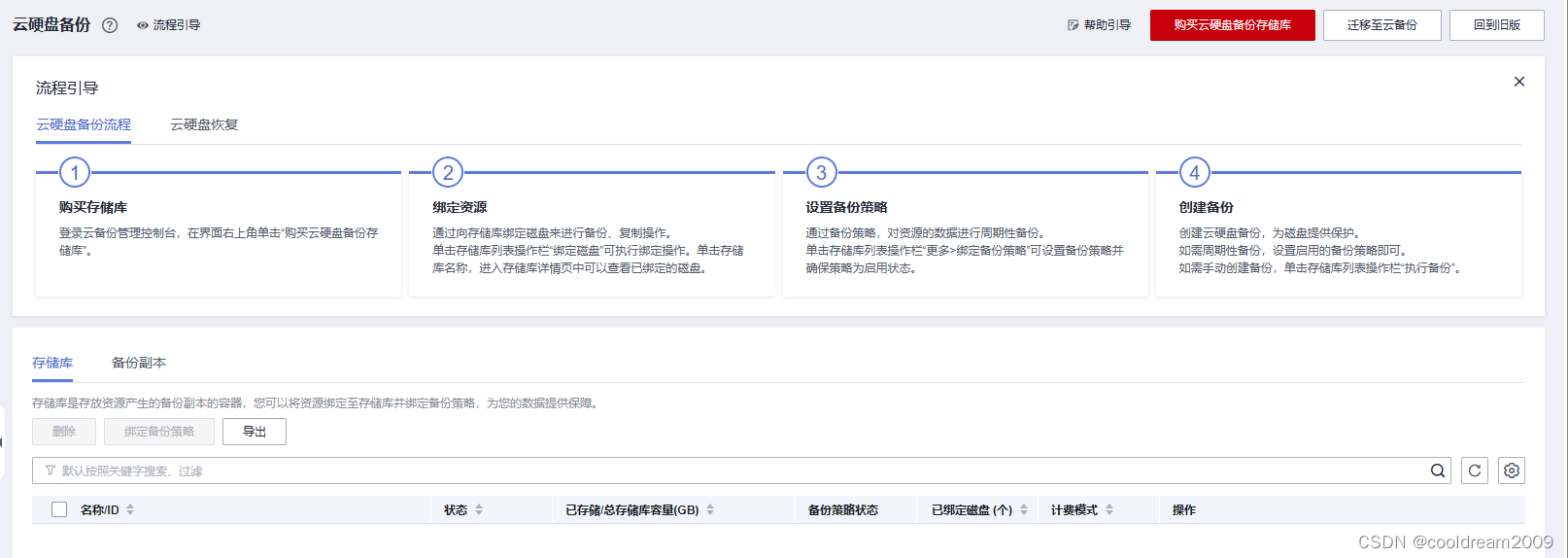The width and height of the screenshot is (1568, 558).
Task: Switch to 云硬盘备份流程 tab
Action: pyautogui.click(x=84, y=124)
